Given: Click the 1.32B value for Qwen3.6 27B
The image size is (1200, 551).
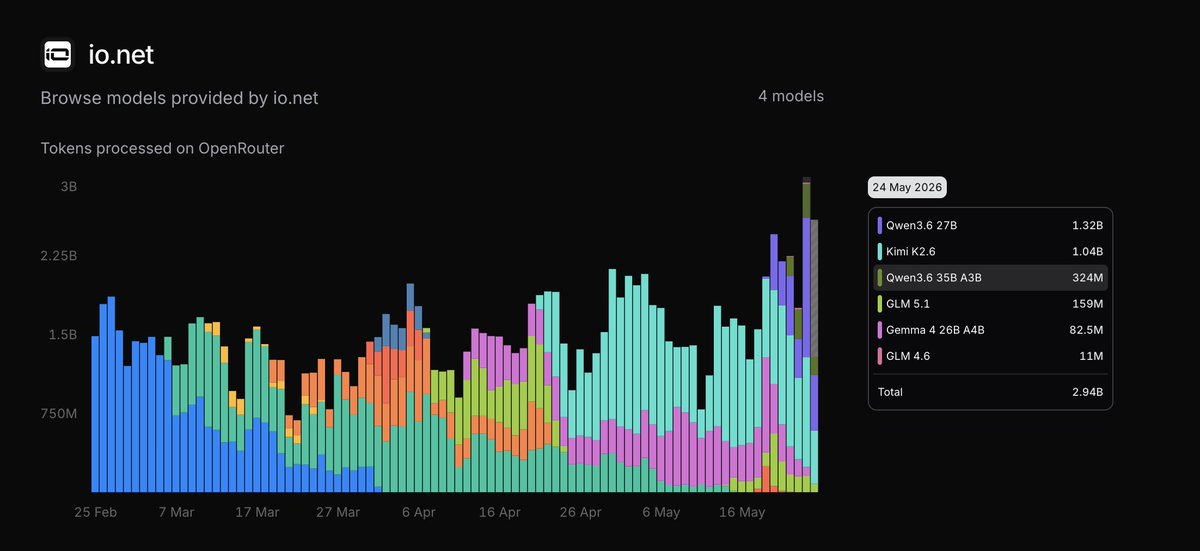Looking at the screenshot, I should tap(1087, 226).
